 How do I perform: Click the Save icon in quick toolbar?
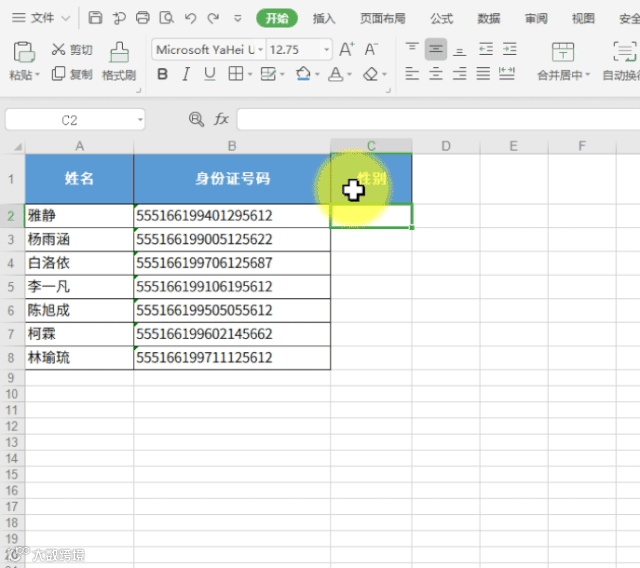95,18
